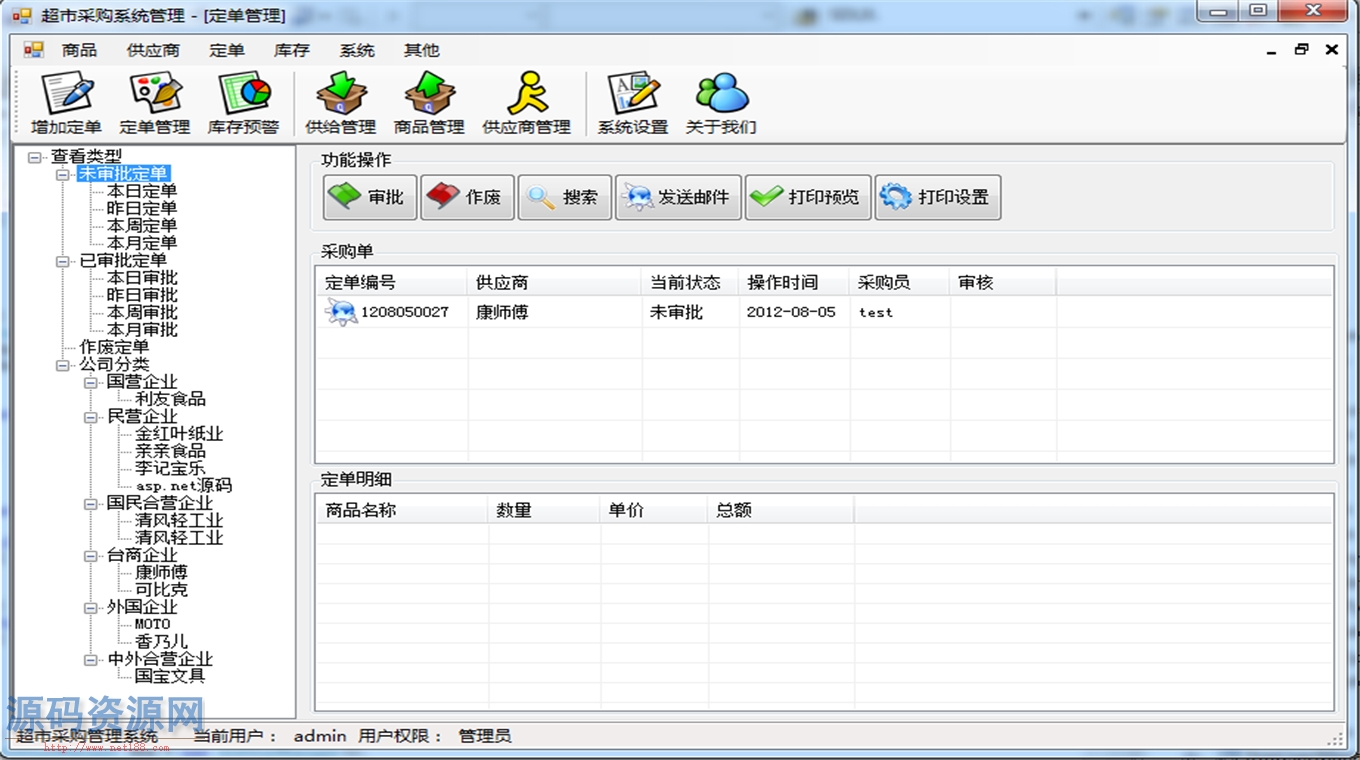Collapse the 国民合营企业 tree node
This screenshot has height=760, width=1360.
pos(91,503)
